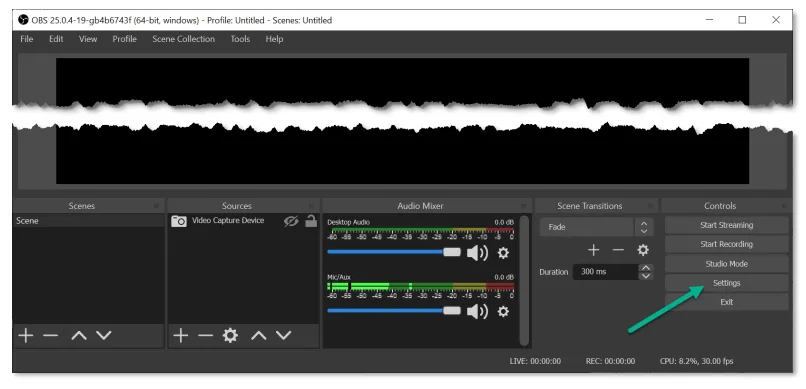The width and height of the screenshot is (806, 389).
Task: Pop out the Scenes dock
Action: click(156, 206)
